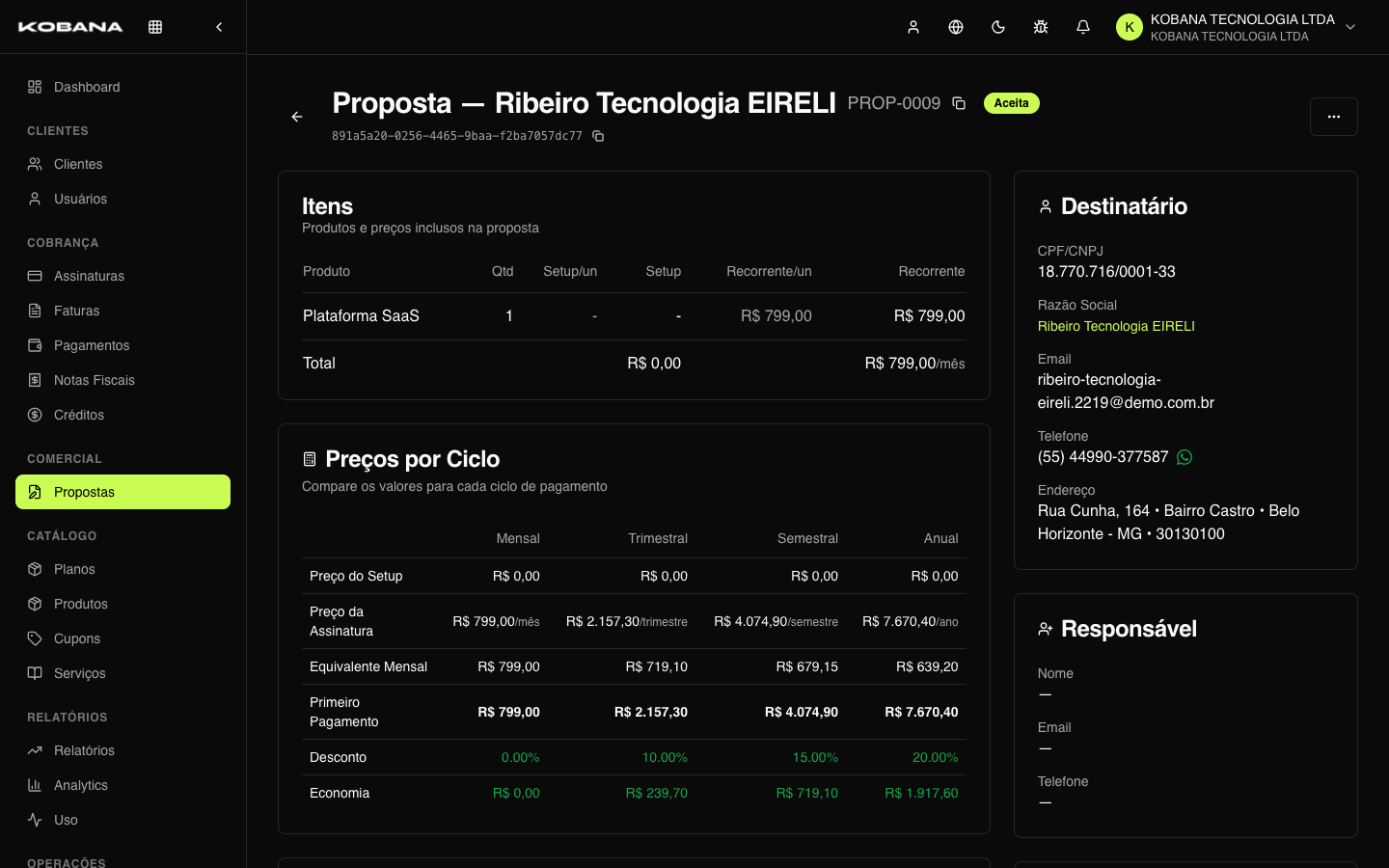The image size is (1389, 868).
Task: Click the R$ 799,00/mês total value
Action: point(914,364)
